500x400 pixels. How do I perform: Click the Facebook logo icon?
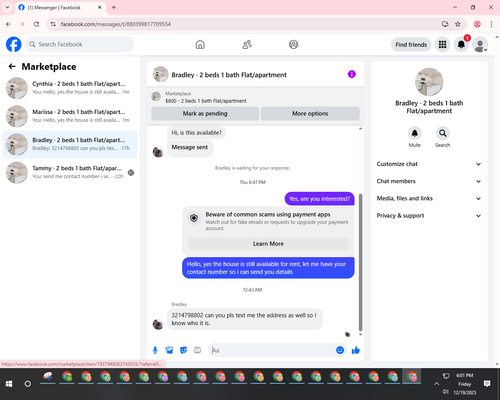tap(14, 44)
